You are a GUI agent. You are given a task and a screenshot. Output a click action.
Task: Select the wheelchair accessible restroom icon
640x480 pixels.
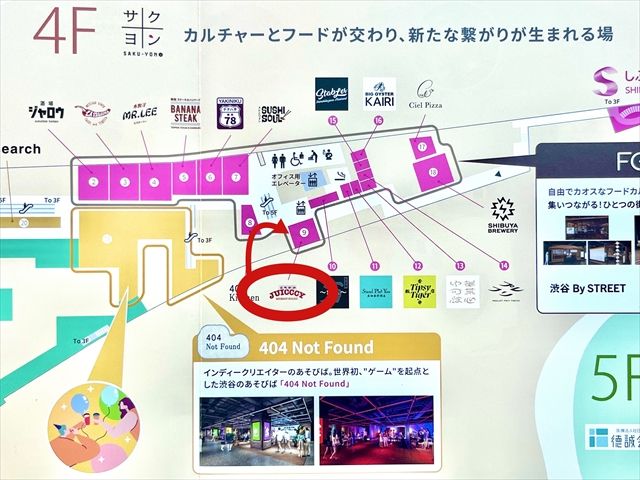(297, 157)
